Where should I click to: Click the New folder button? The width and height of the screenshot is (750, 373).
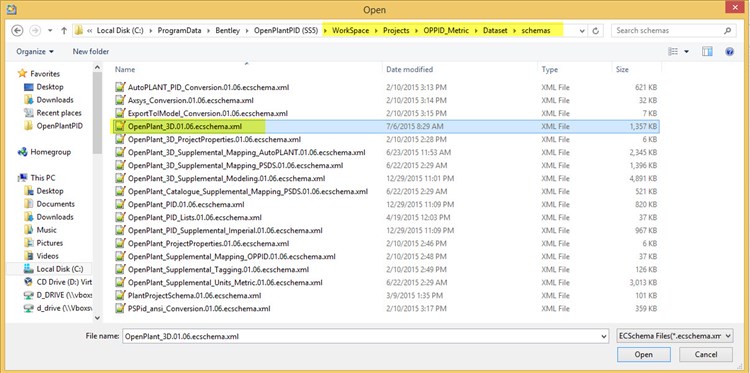(91, 52)
